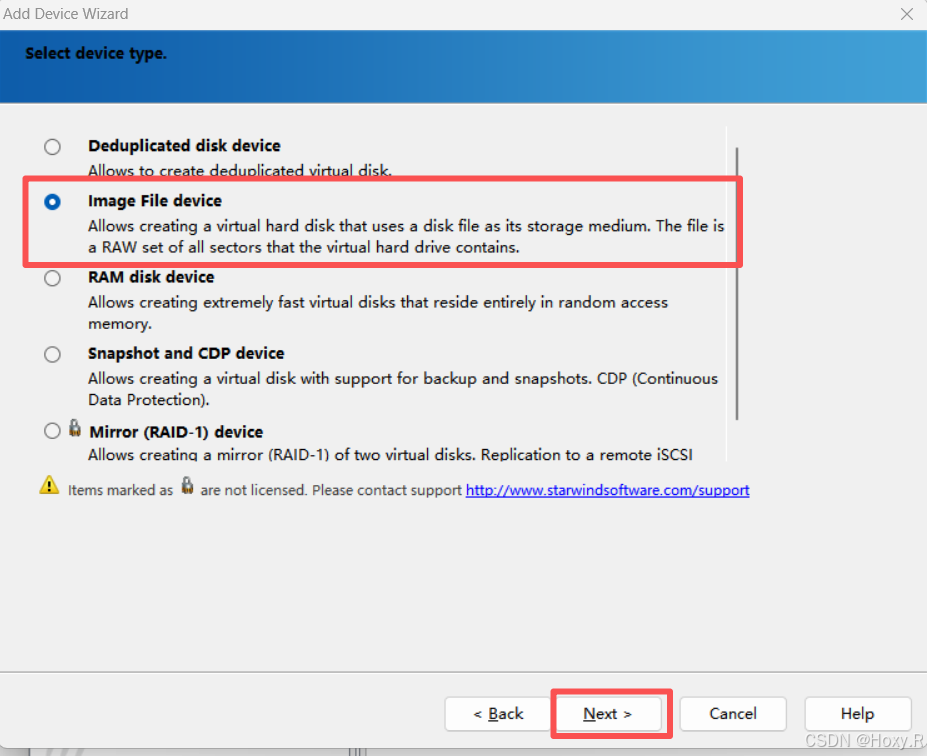Click the "Image File device" title text

tap(155, 201)
